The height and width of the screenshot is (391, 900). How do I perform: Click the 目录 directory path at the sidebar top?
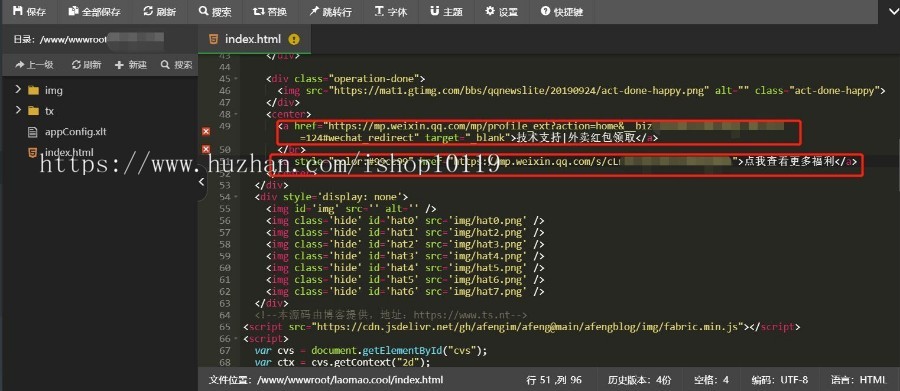(89, 40)
